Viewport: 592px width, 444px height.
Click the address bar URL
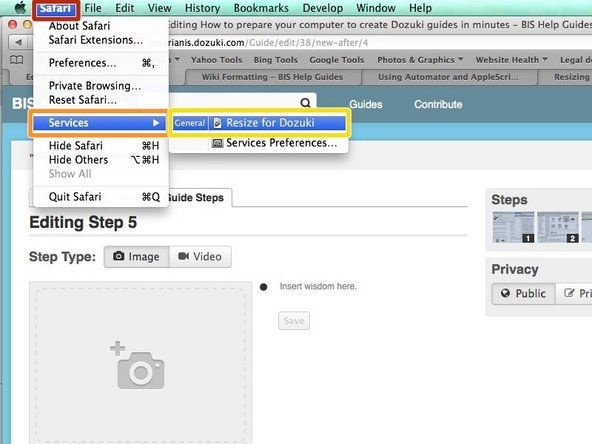point(268,43)
